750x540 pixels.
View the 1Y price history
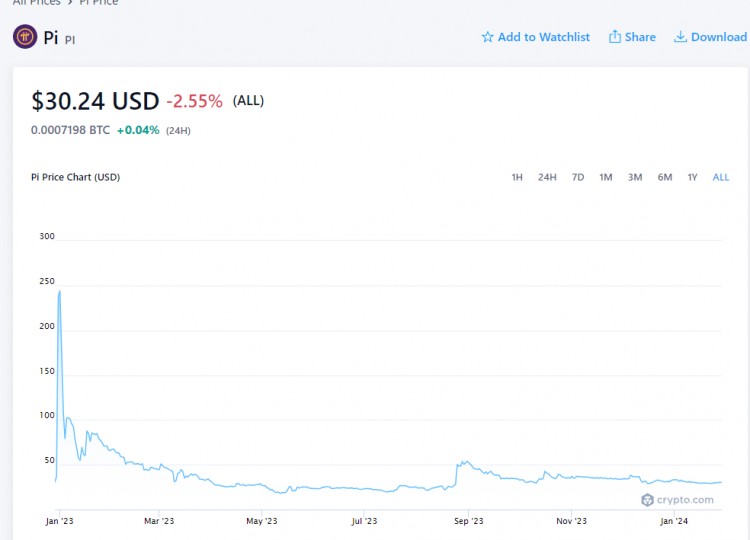(692, 177)
